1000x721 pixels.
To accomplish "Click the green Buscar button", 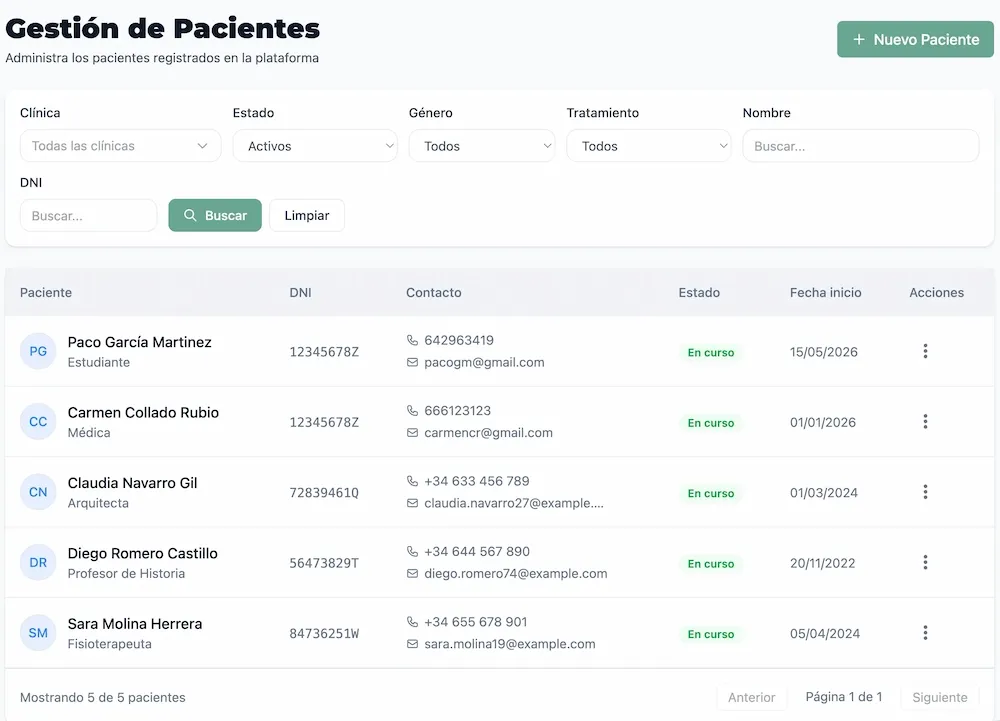I will [215, 215].
